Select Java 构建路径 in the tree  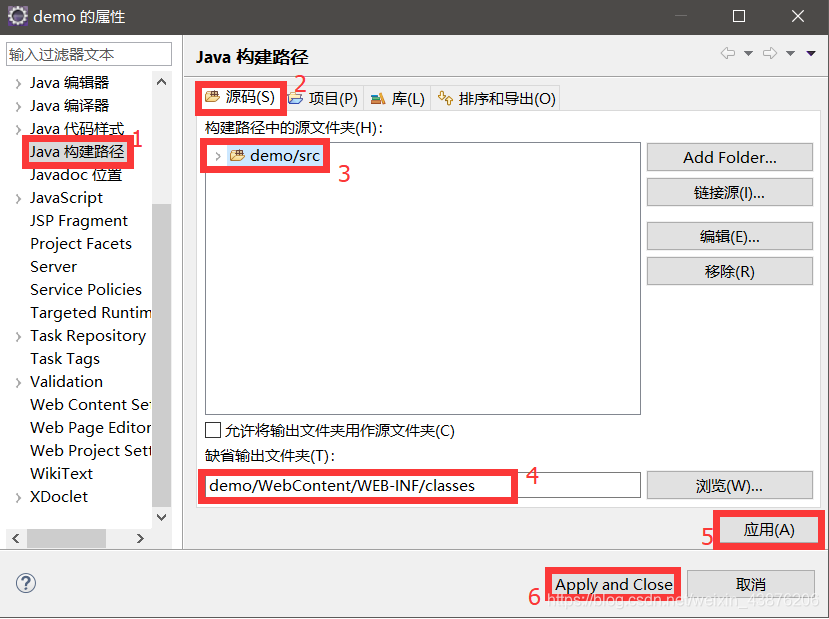pos(77,152)
